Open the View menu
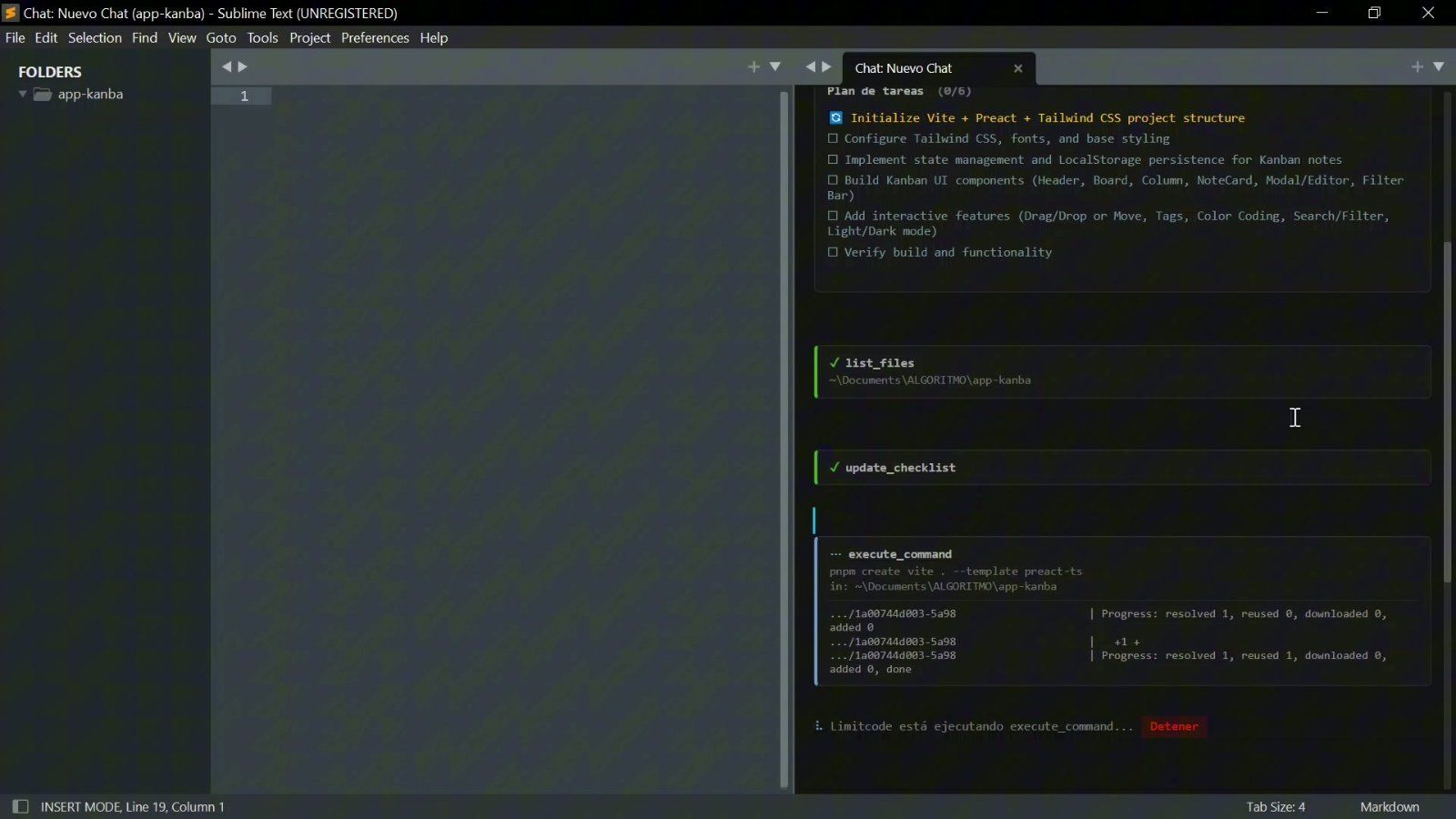This screenshot has width=1456, height=819. [x=182, y=37]
